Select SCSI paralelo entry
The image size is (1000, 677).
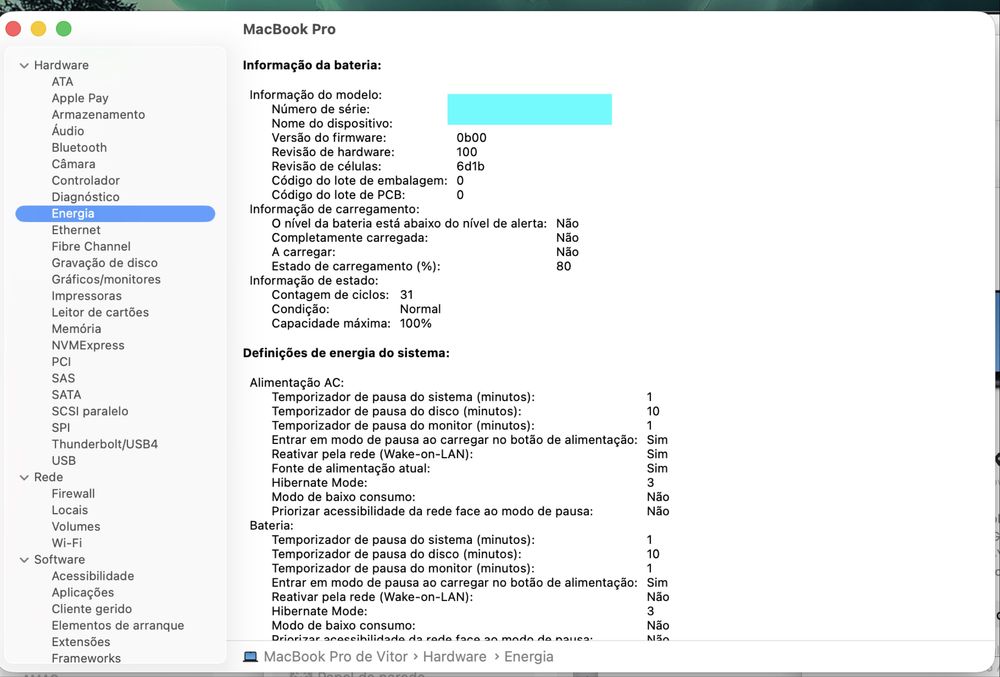pos(90,411)
